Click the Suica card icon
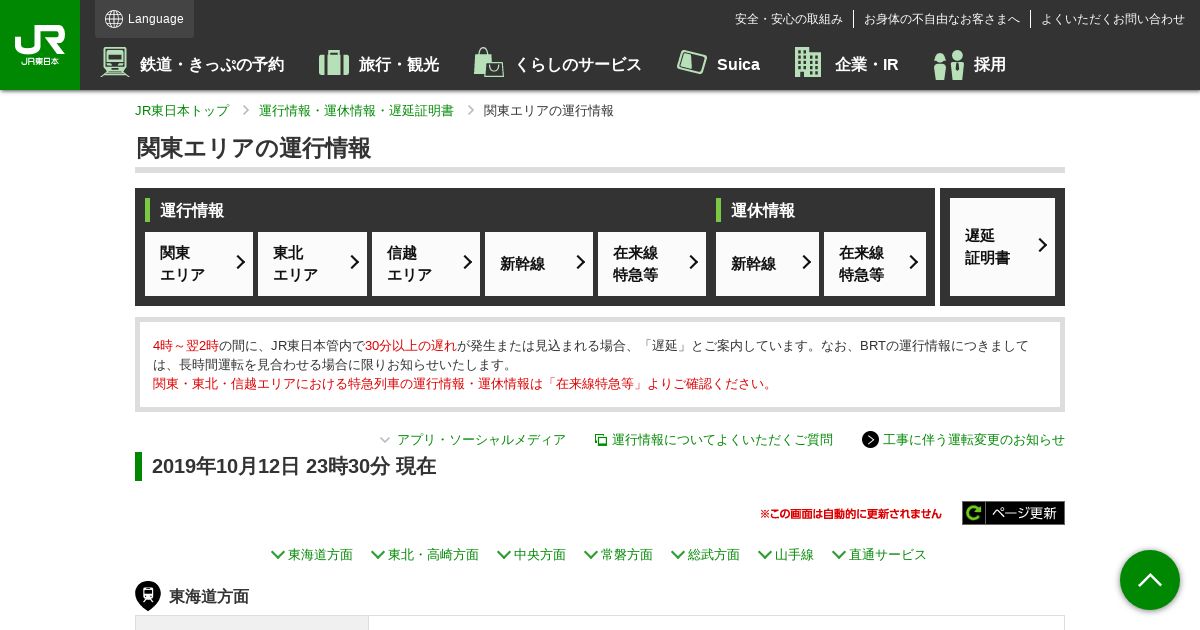This screenshot has height=630, width=1200. (x=692, y=62)
